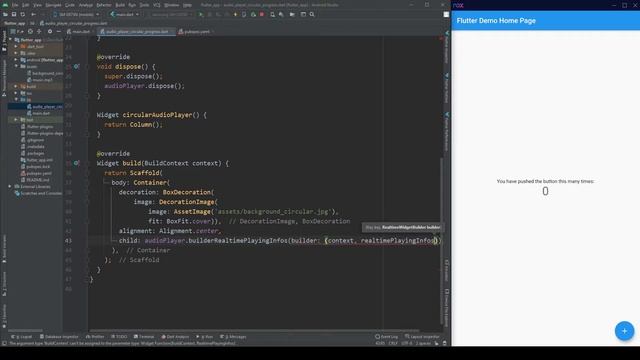Image resolution: width=640 pixels, height=360 pixels.
Task: Click the override gutter icon beside dispose()
Action: [76, 66]
